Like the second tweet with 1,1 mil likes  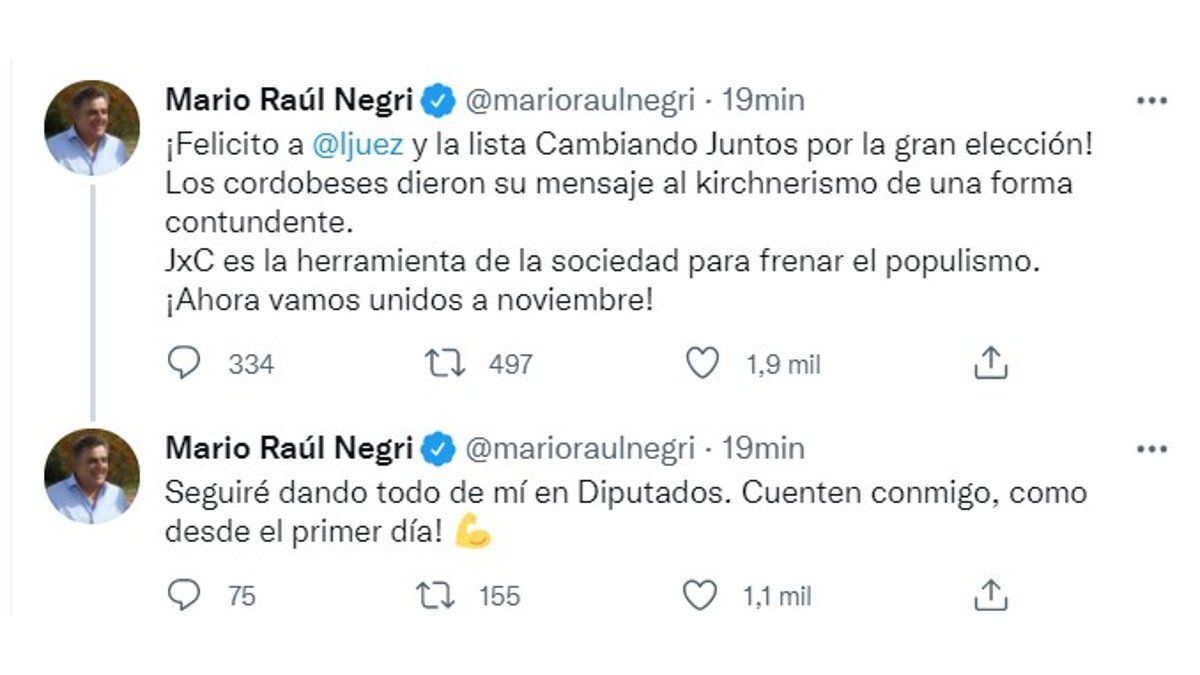pos(700,596)
